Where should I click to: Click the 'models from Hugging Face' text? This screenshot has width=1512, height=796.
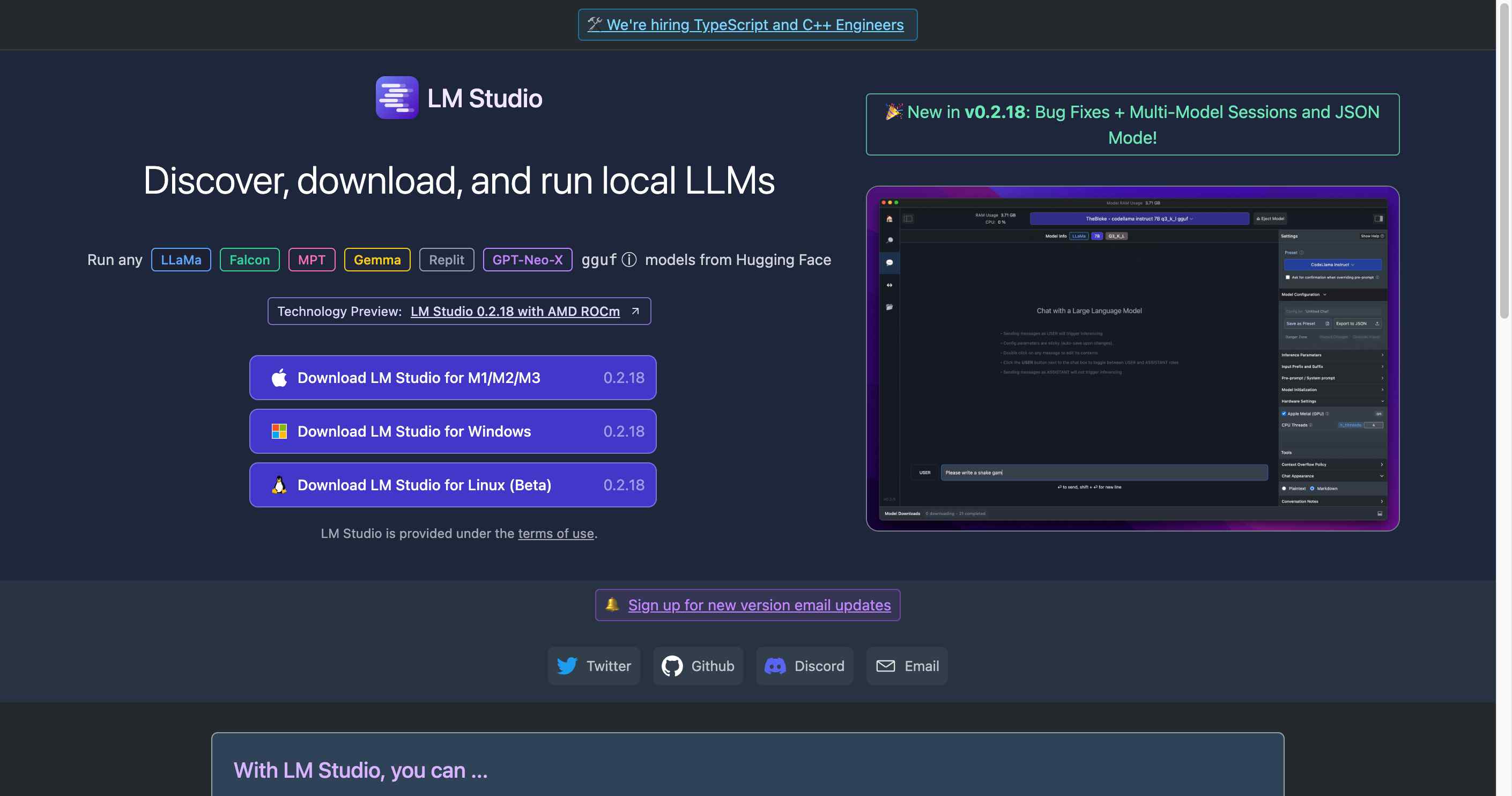pos(738,260)
